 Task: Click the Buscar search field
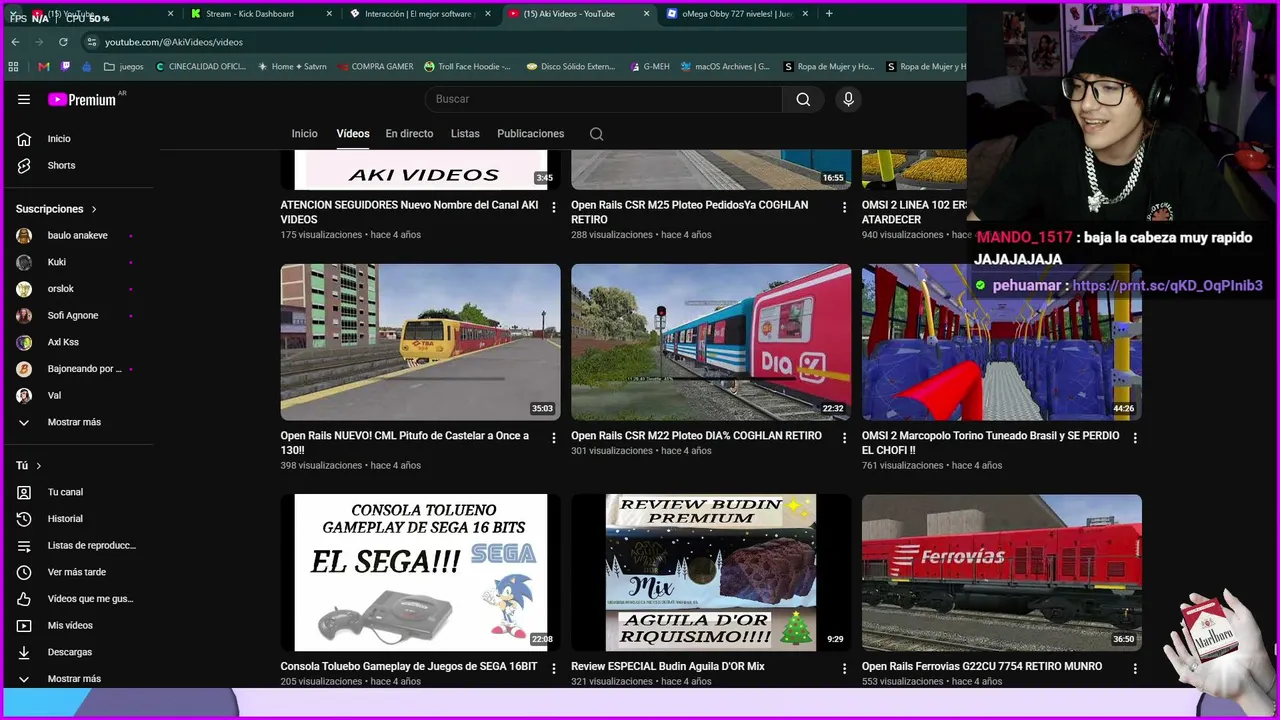[x=603, y=99]
